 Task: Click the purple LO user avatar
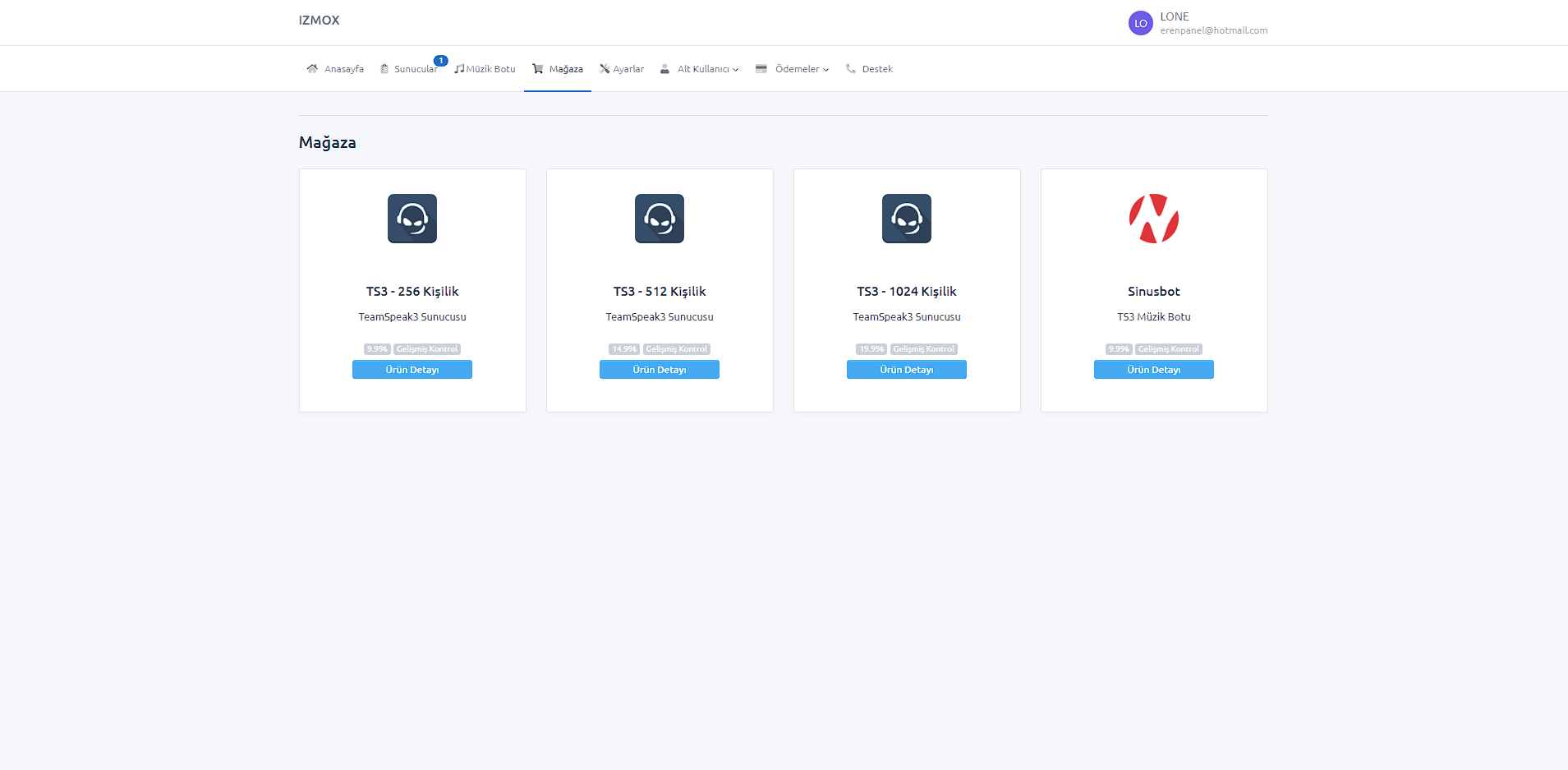coord(1140,23)
